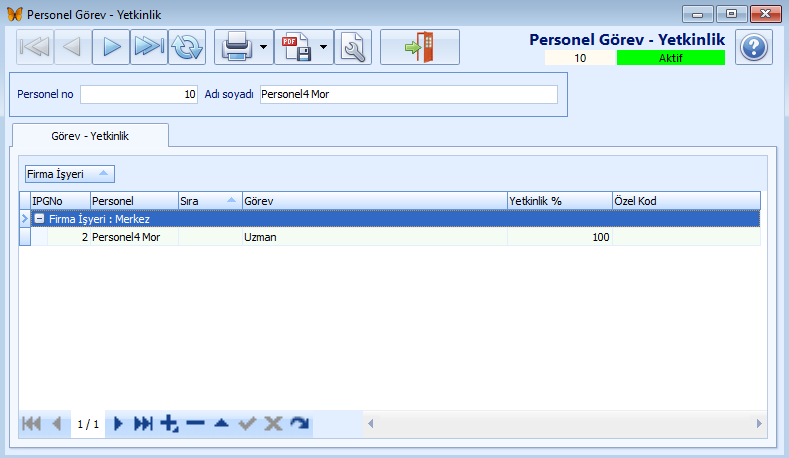Go to next record in top toolbar
Viewport: 789px width, 458px height.
coord(111,47)
